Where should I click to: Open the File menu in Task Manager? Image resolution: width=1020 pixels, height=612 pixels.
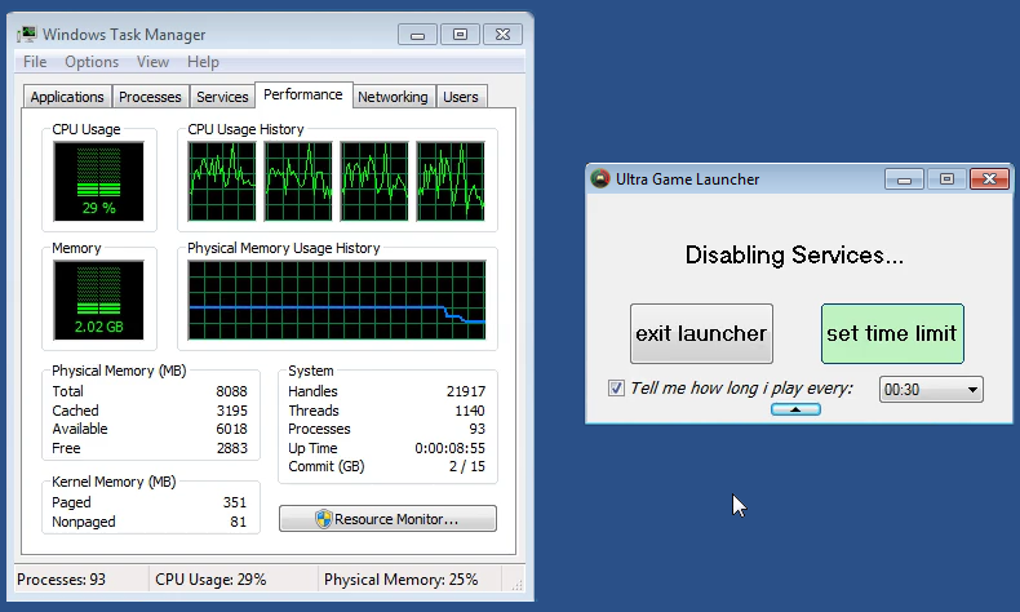click(35, 62)
